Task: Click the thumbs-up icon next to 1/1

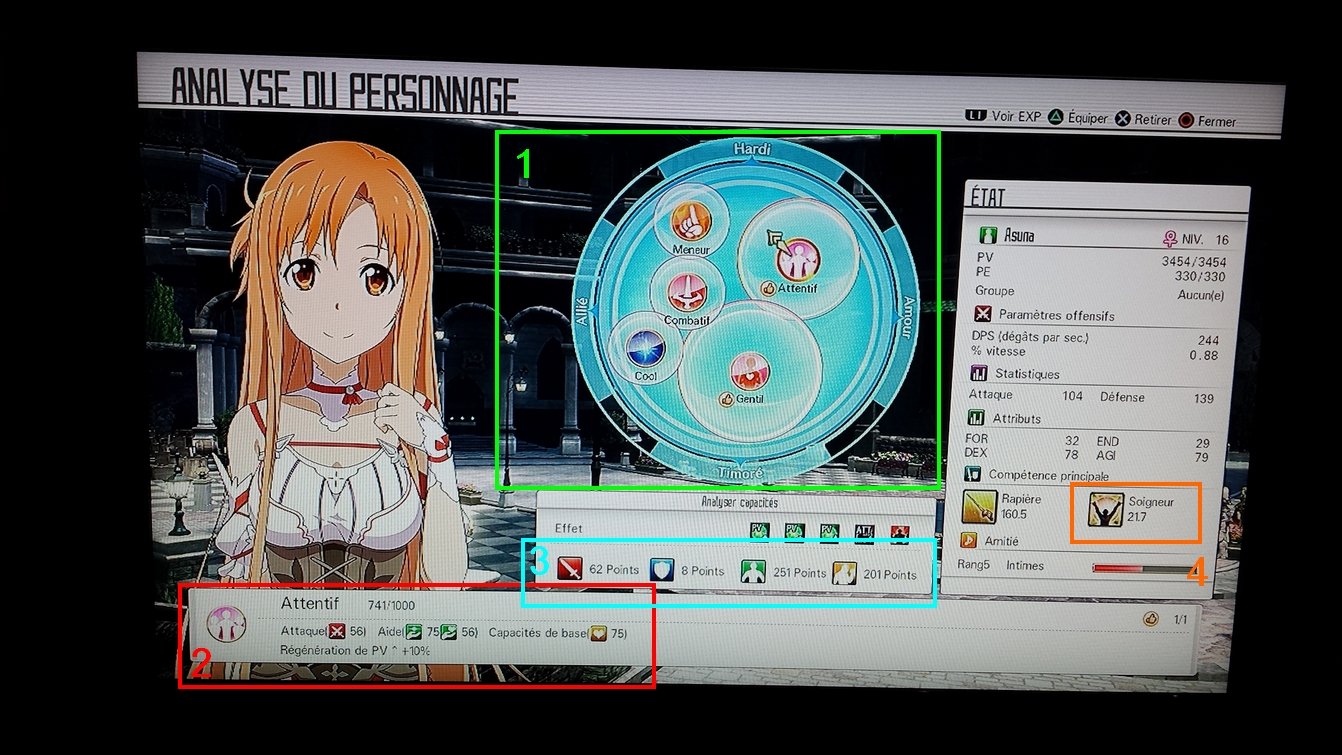Action: coord(1150,620)
